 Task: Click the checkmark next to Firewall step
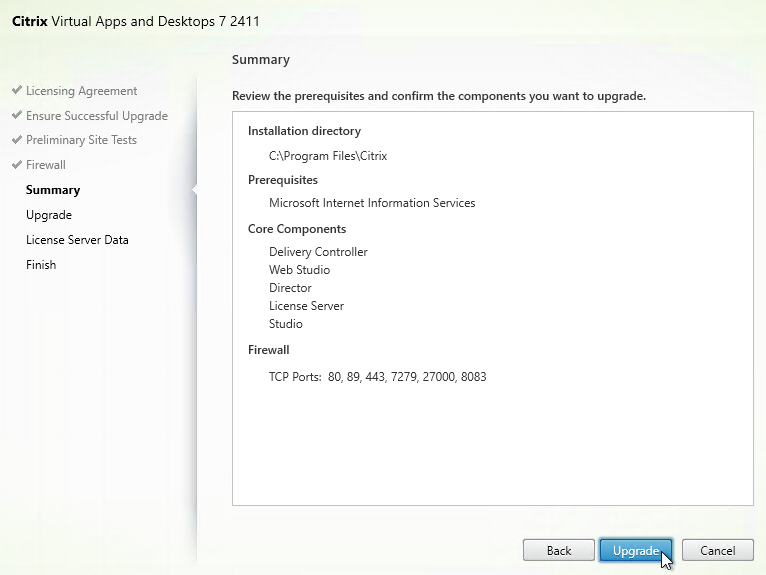[17, 164]
